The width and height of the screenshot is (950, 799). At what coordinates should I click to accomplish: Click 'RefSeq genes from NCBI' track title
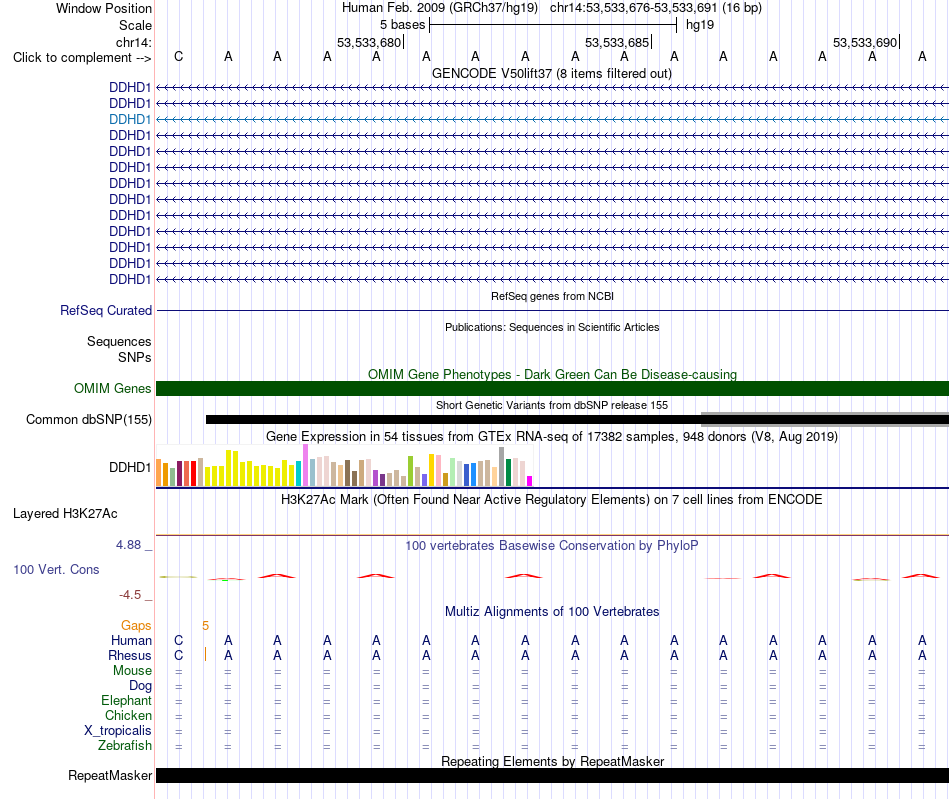point(552,296)
